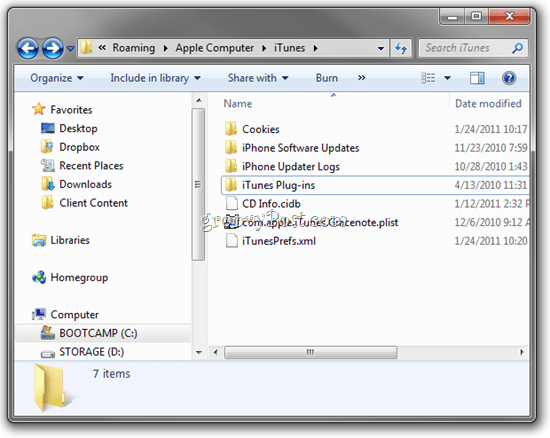Click the Apple Computer breadcrumb
This screenshot has width=550, height=438.
[215, 48]
